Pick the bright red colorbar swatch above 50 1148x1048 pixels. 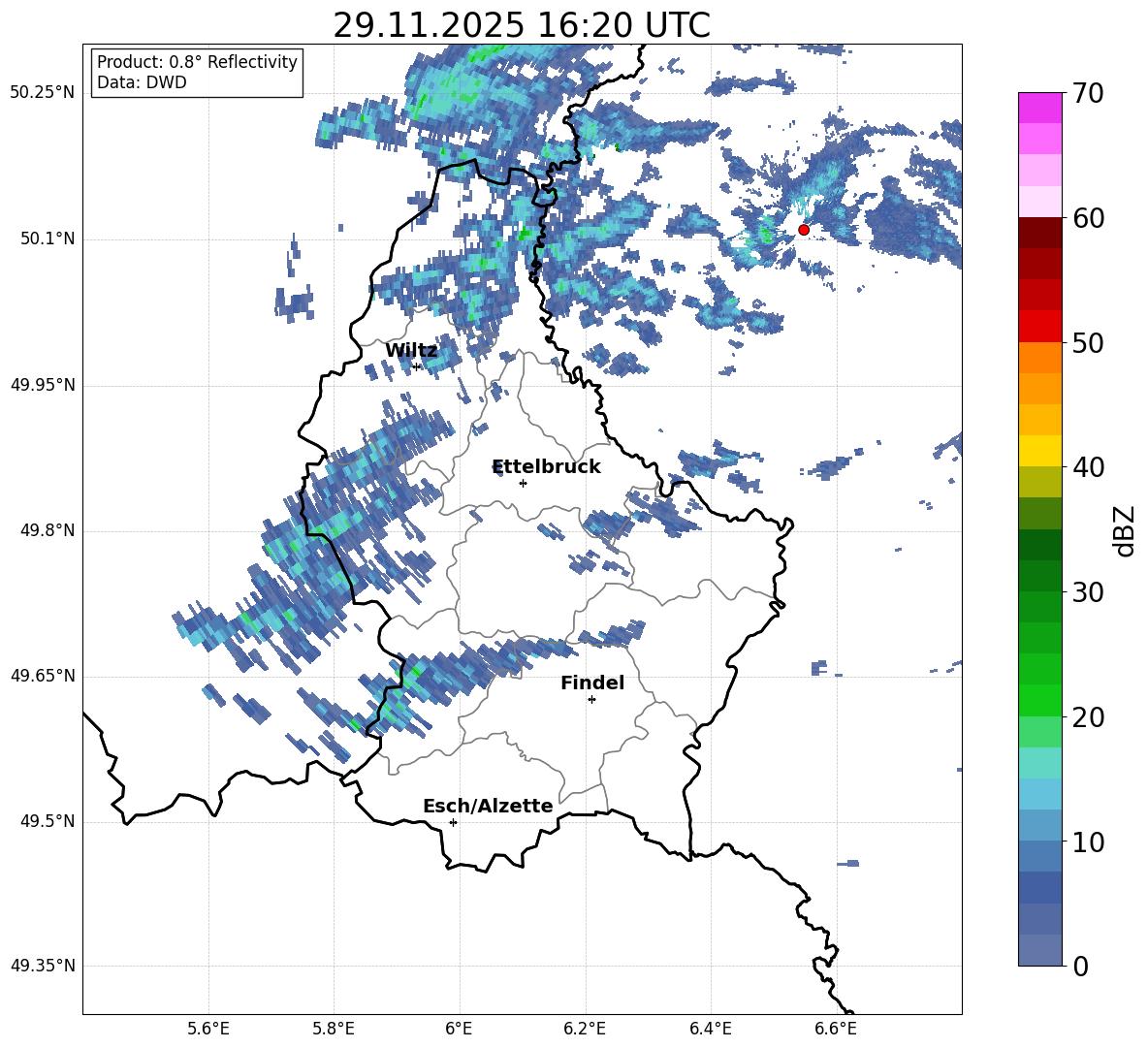(1039, 327)
